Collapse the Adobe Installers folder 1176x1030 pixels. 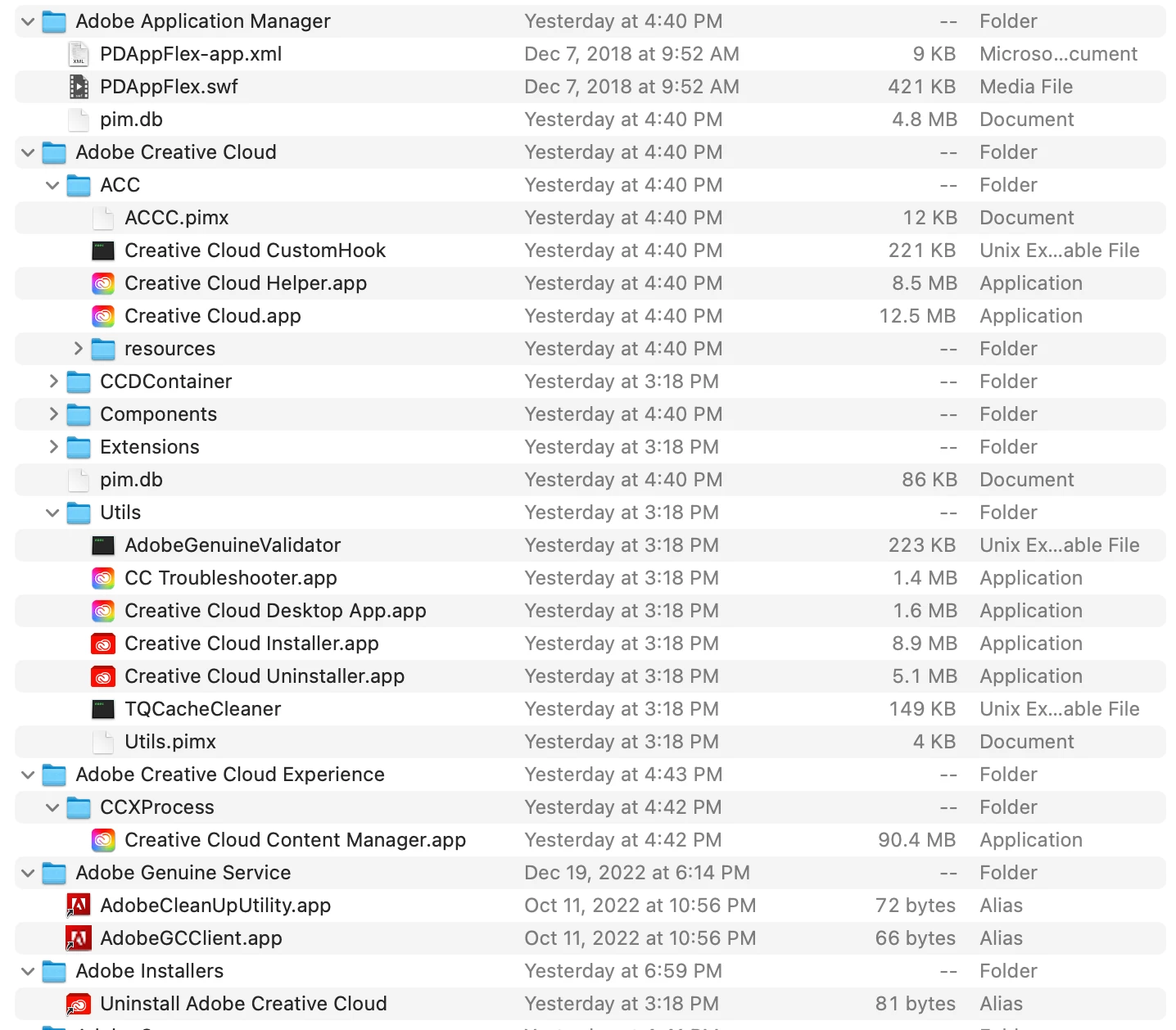[x=28, y=971]
